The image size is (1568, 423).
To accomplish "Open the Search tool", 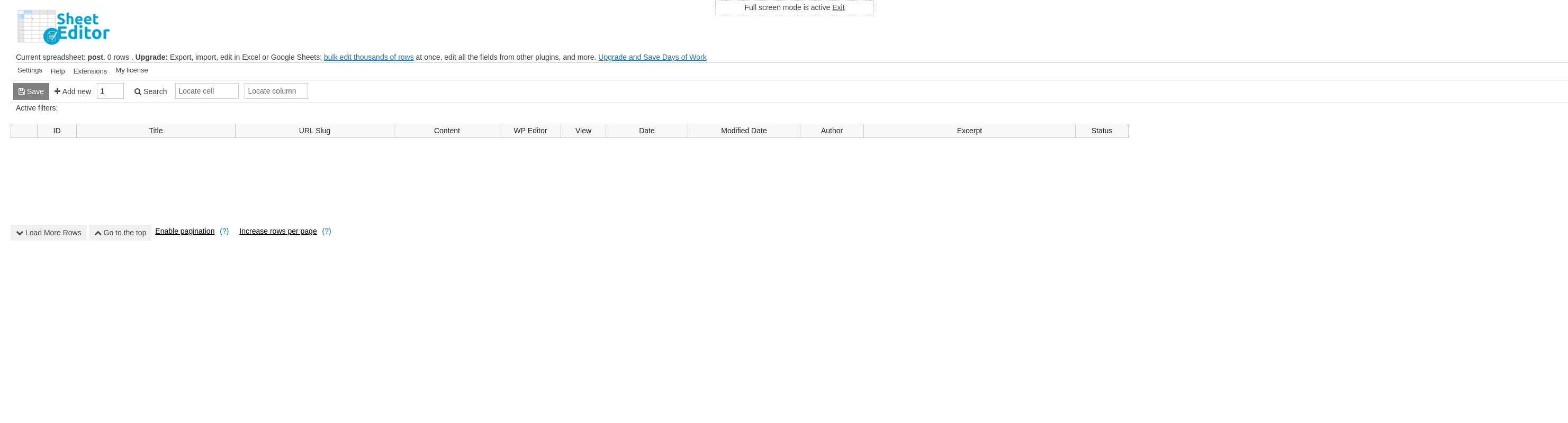I will click(x=150, y=92).
